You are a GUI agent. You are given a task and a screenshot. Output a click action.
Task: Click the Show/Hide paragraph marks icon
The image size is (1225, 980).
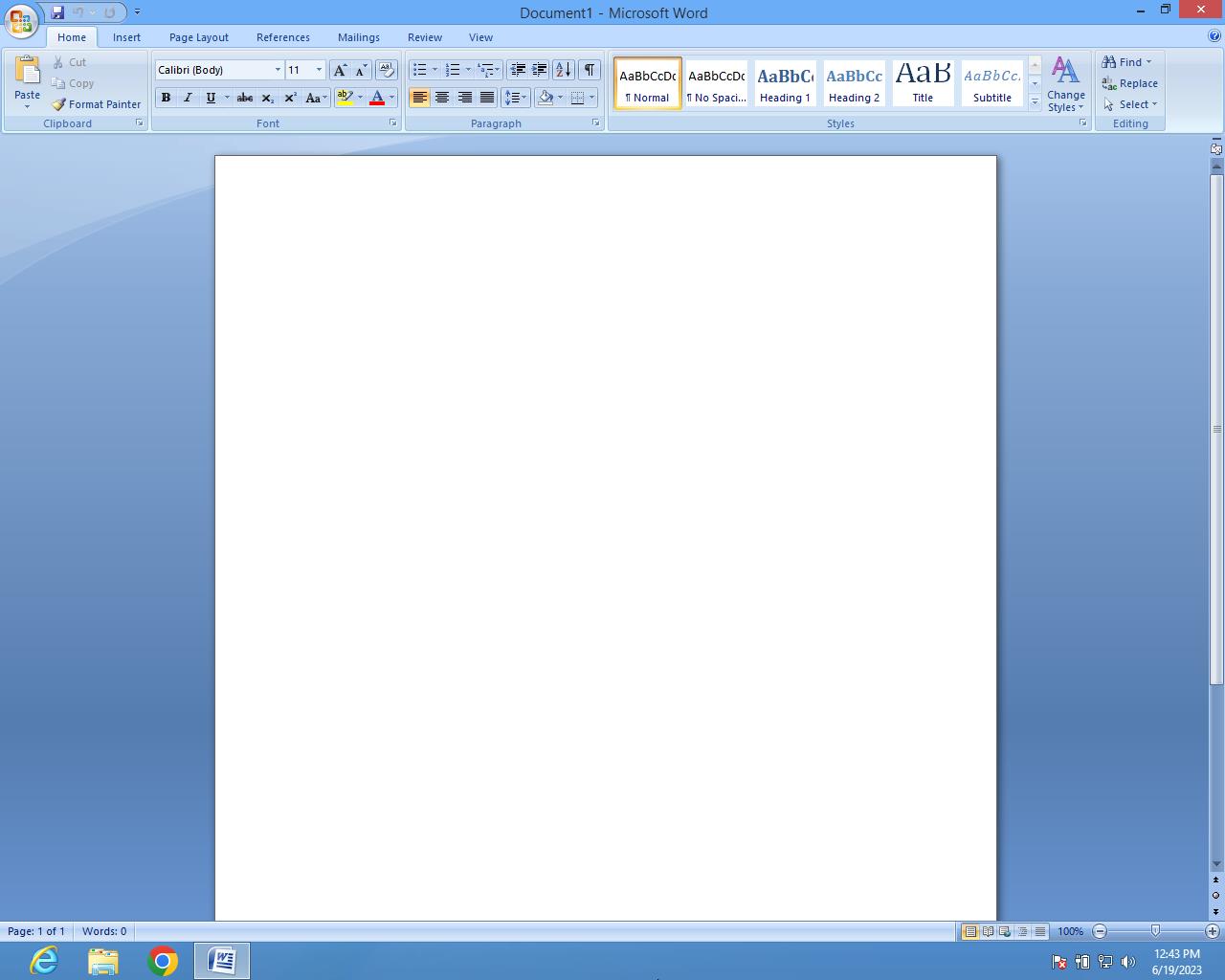tap(590, 70)
